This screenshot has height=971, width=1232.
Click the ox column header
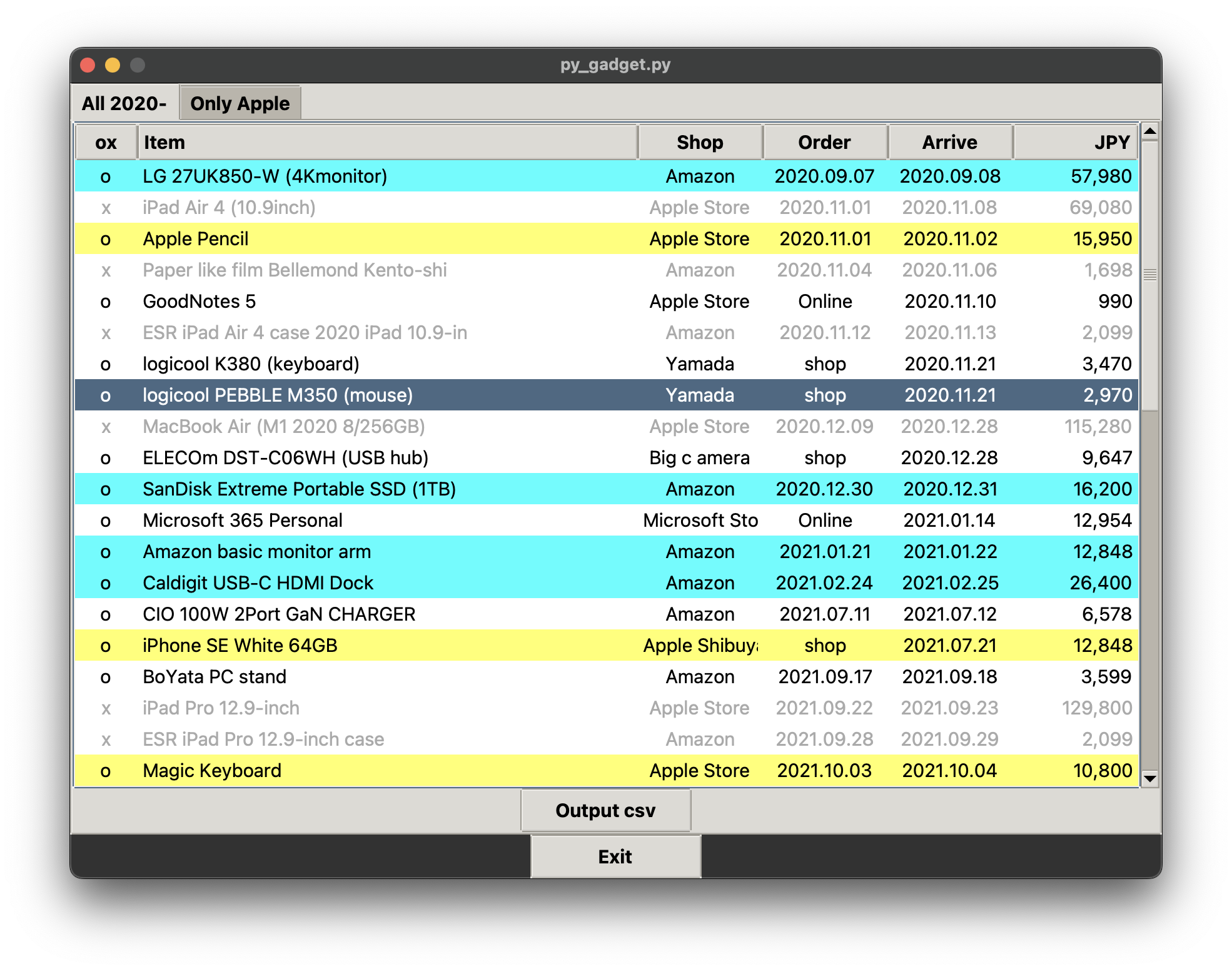click(105, 142)
